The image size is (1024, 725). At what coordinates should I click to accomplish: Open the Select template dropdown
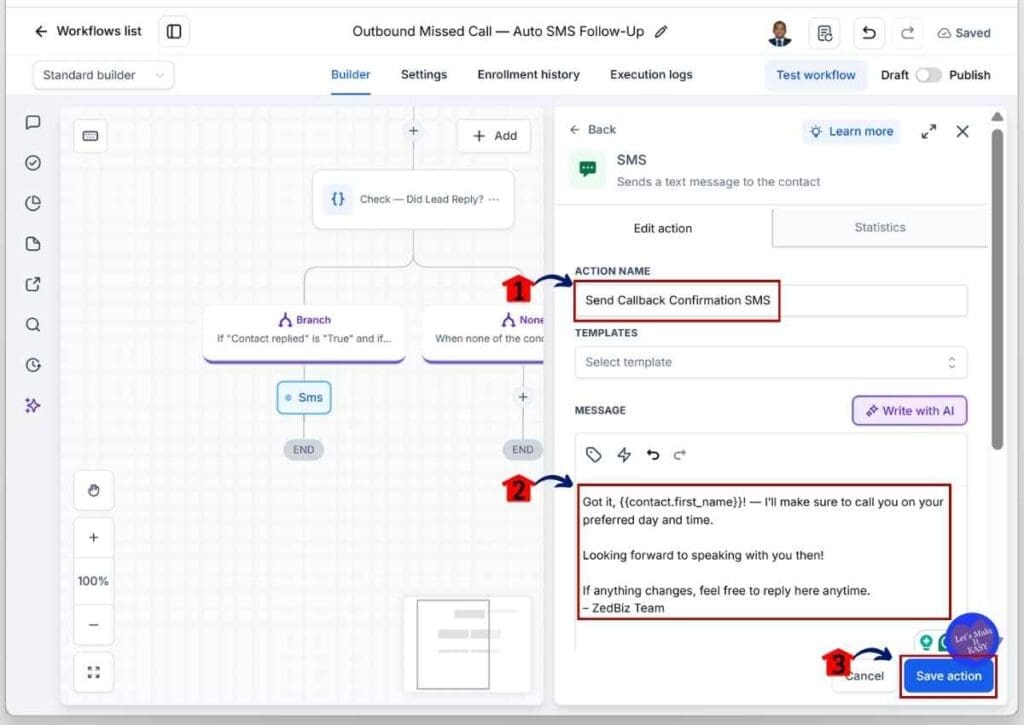(x=771, y=362)
